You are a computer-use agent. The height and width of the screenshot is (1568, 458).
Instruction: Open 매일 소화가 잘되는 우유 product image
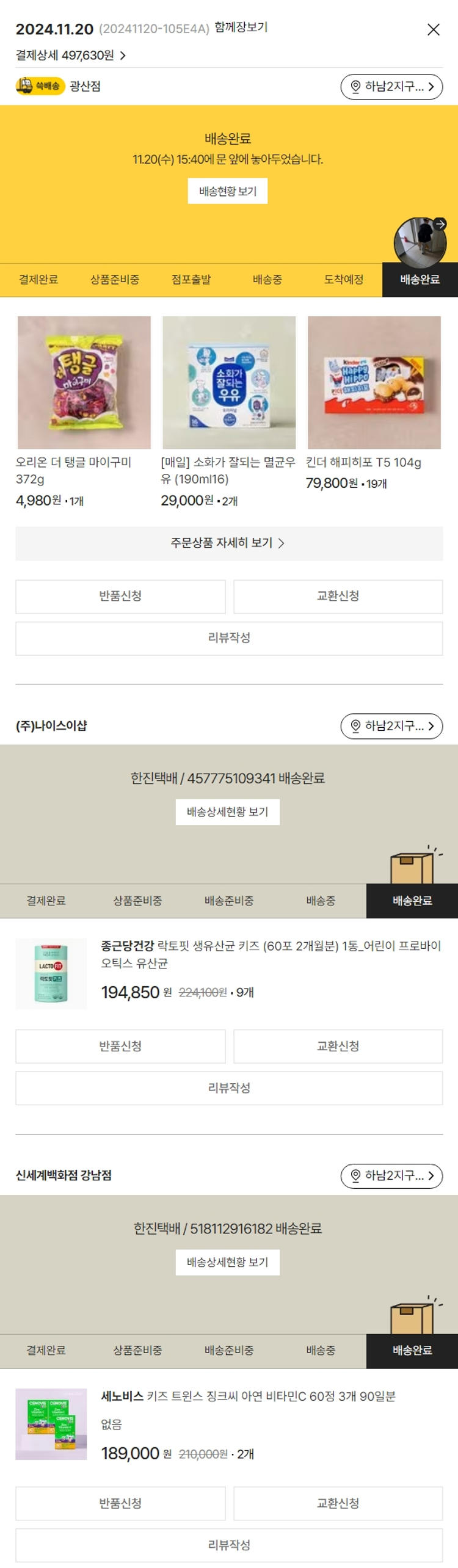(229, 382)
